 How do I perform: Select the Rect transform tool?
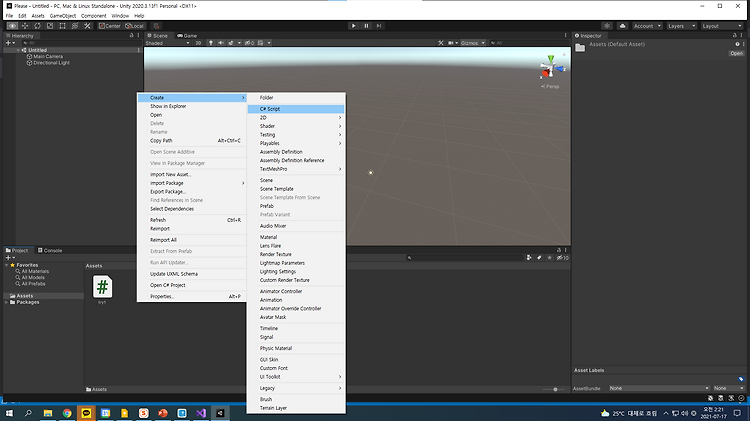(x=62, y=26)
